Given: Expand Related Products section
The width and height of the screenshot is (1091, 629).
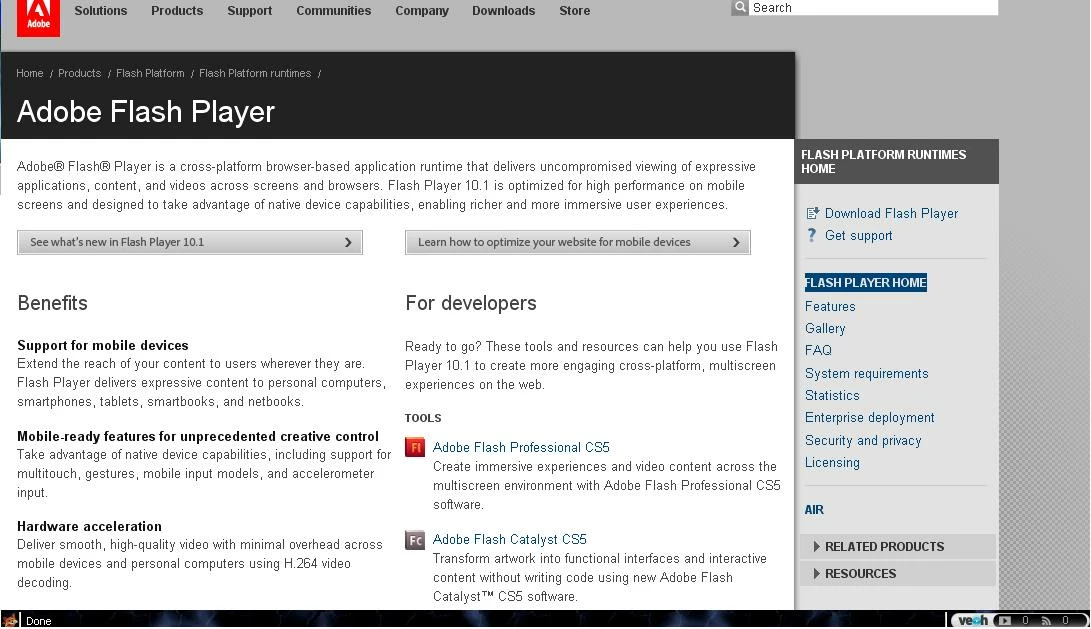Looking at the screenshot, I should click(898, 547).
